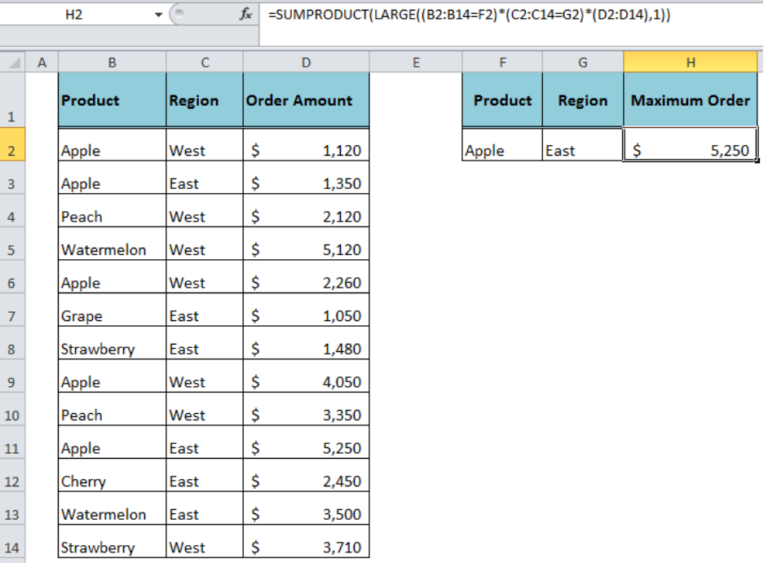
Task: Select the column D header
Action: point(305,62)
